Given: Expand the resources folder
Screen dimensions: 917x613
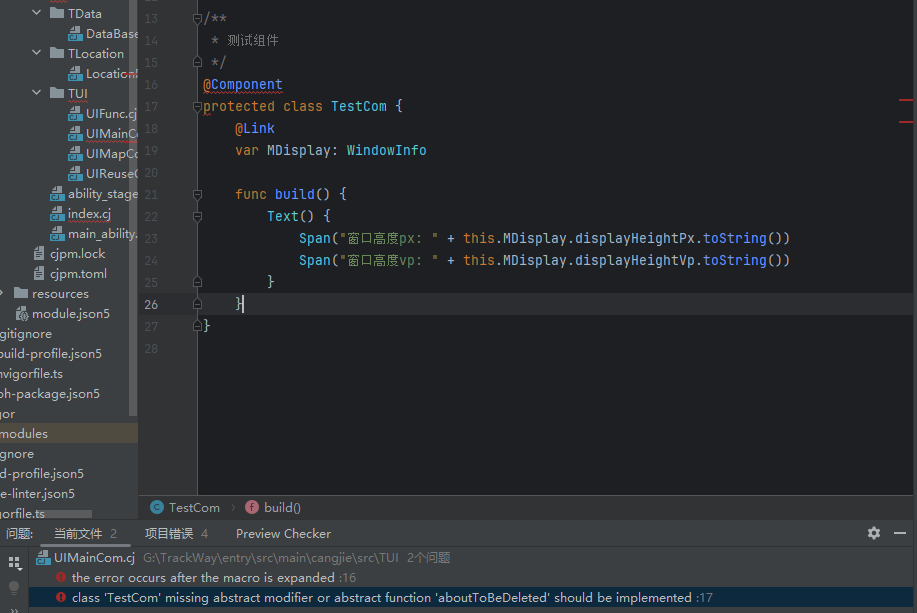Looking at the screenshot, I should (2, 292).
